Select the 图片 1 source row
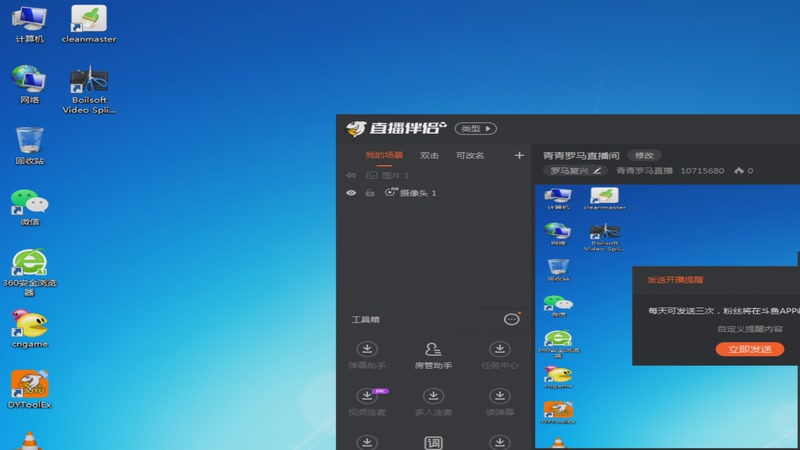 (x=434, y=175)
